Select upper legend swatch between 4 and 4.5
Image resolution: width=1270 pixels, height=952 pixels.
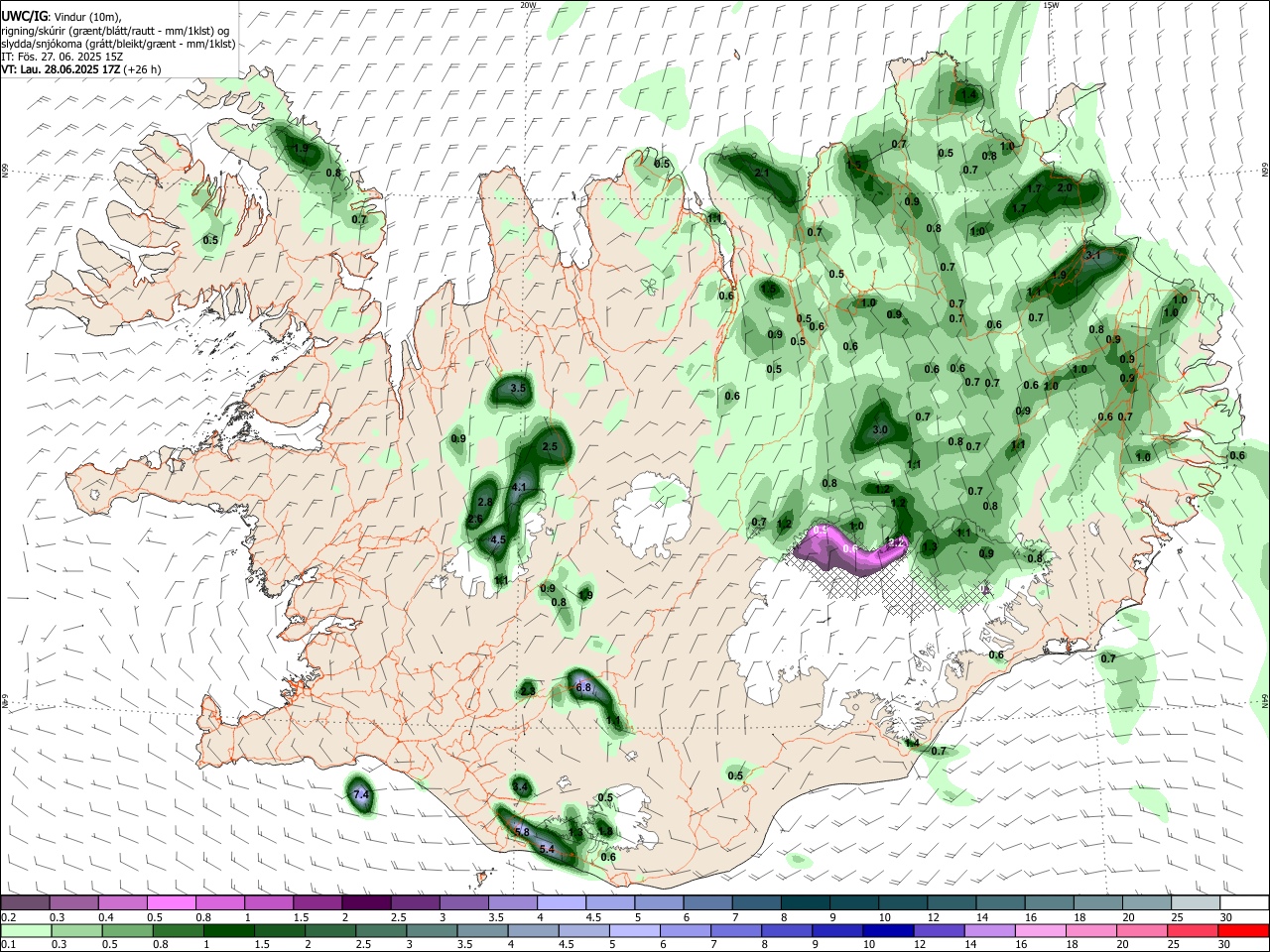[560, 903]
